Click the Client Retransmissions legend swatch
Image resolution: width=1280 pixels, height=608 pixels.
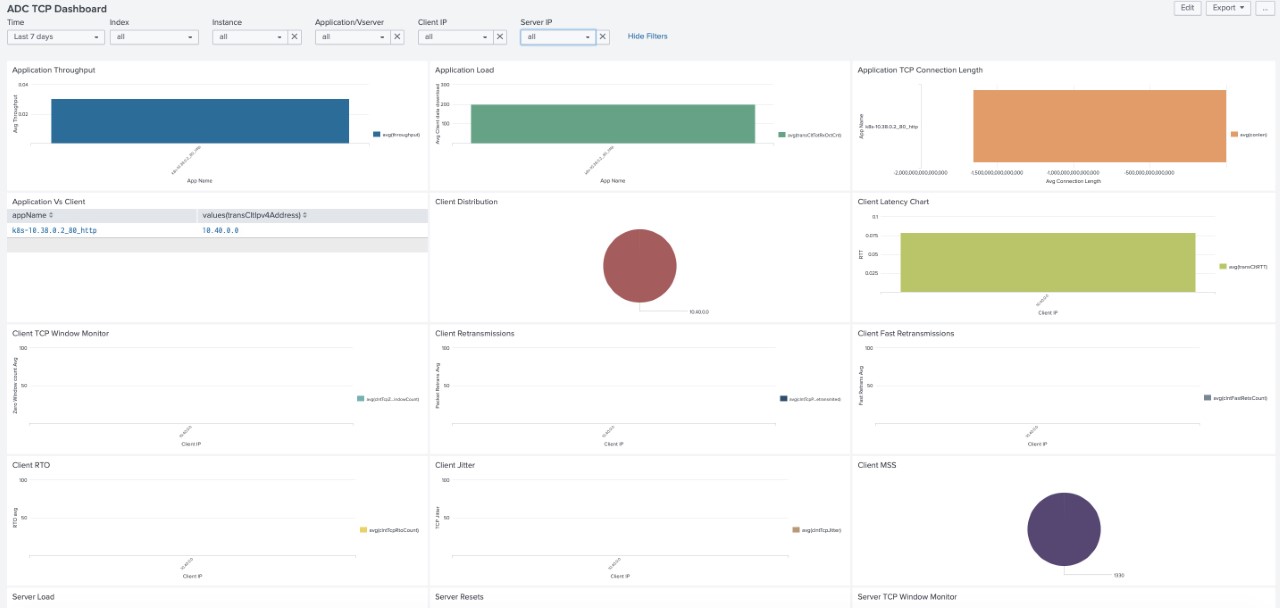coord(783,398)
